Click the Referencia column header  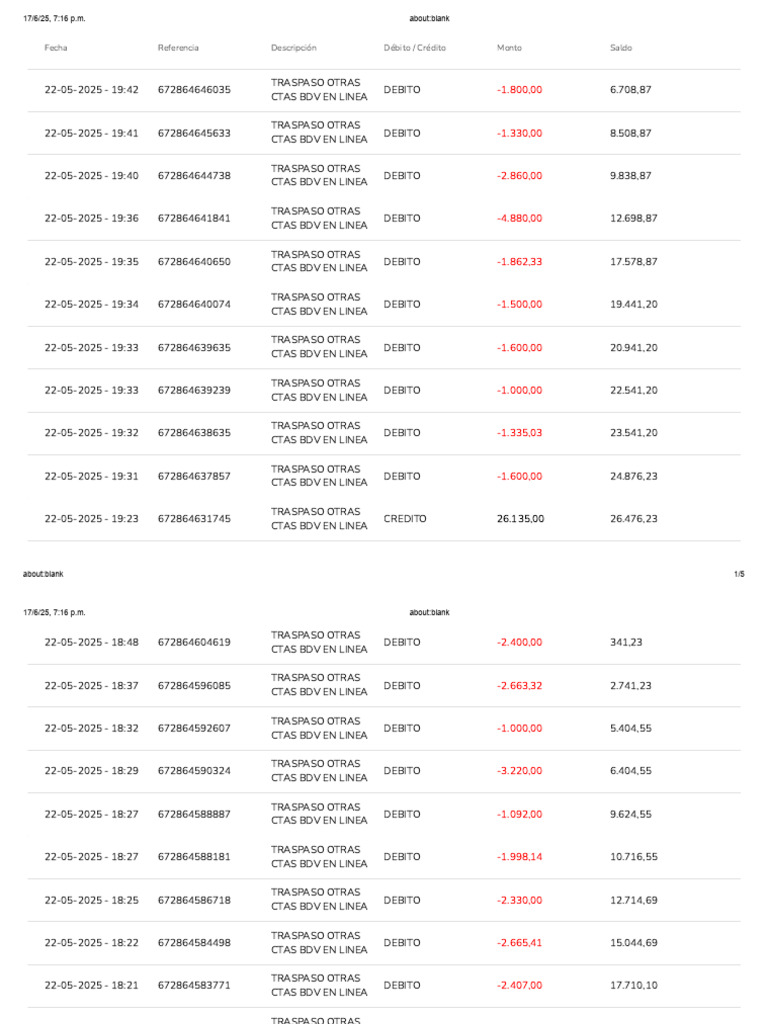(x=178, y=48)
